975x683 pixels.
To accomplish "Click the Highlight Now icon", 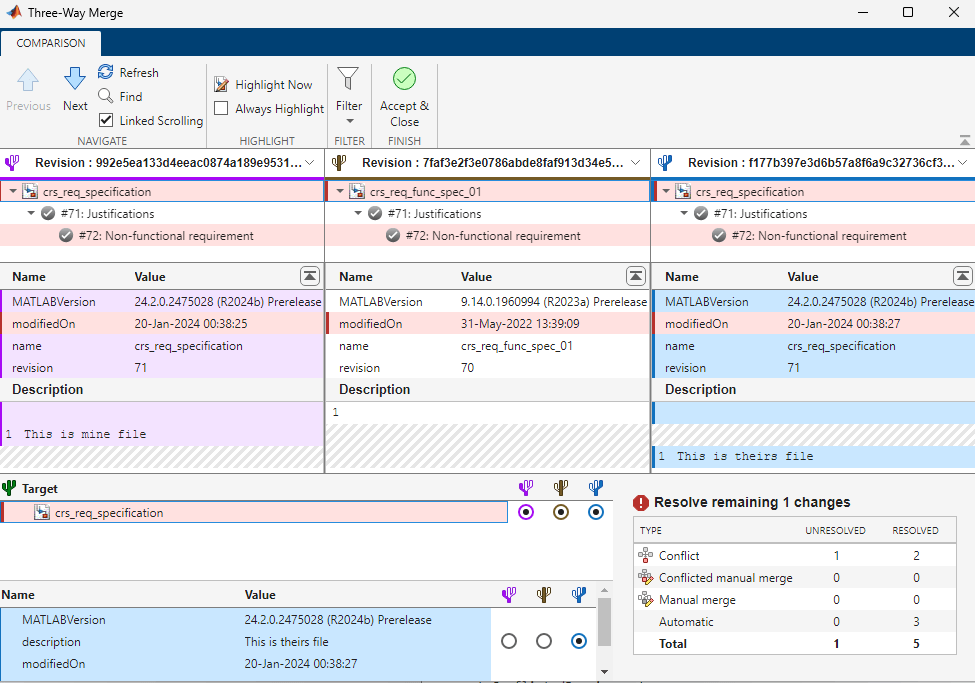I will tap(222, 85).
